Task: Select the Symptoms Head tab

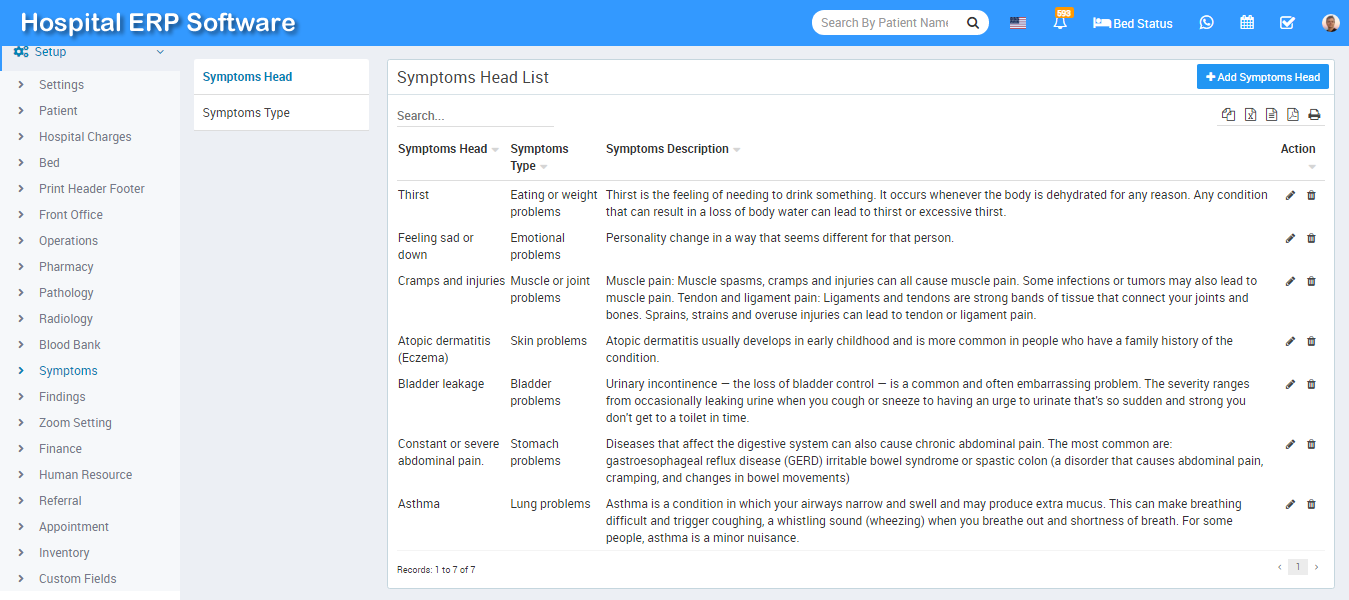Action: click(x=247, y=77)
